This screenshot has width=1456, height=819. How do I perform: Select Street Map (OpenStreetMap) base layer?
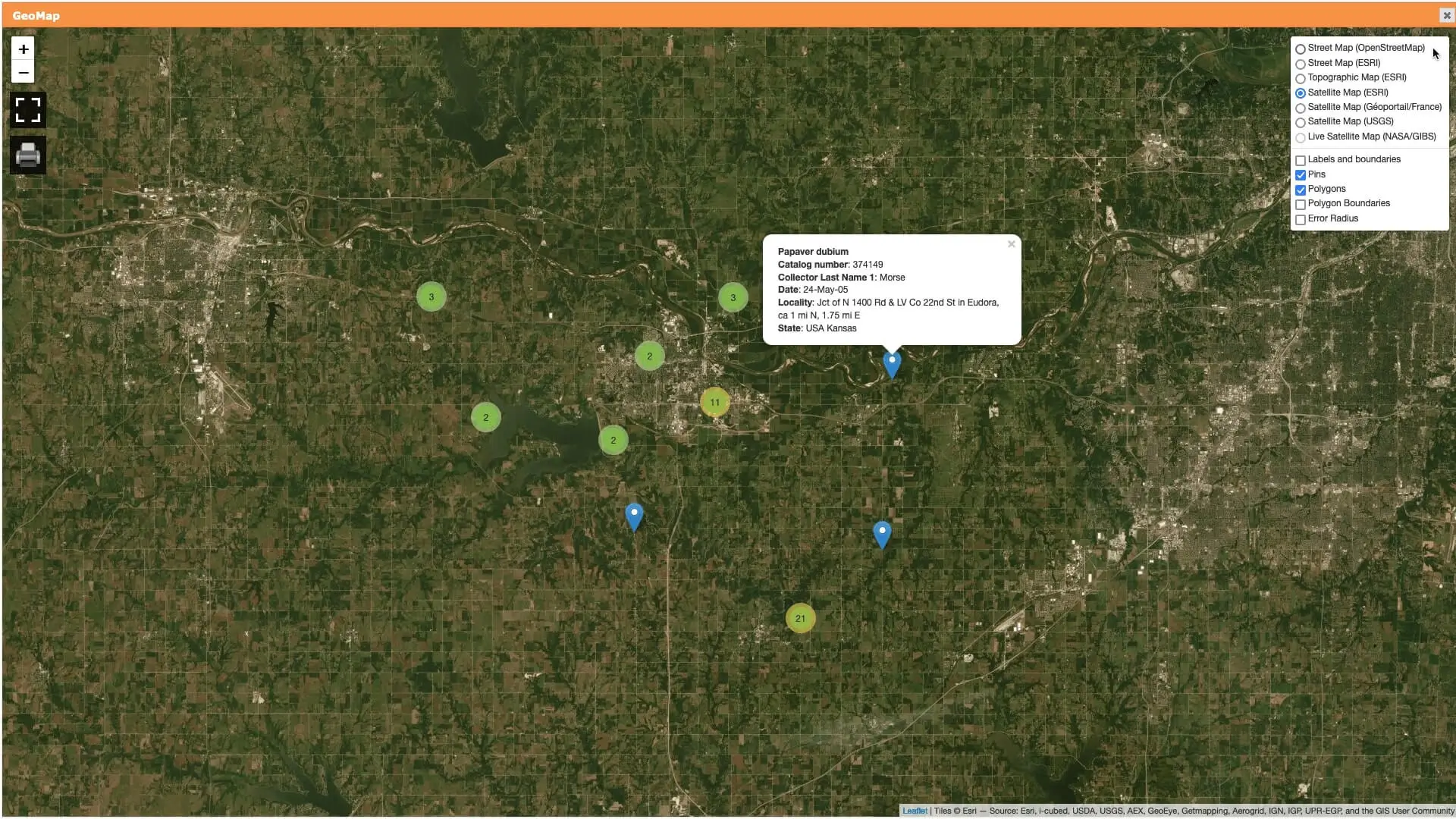click(1301, 49)
